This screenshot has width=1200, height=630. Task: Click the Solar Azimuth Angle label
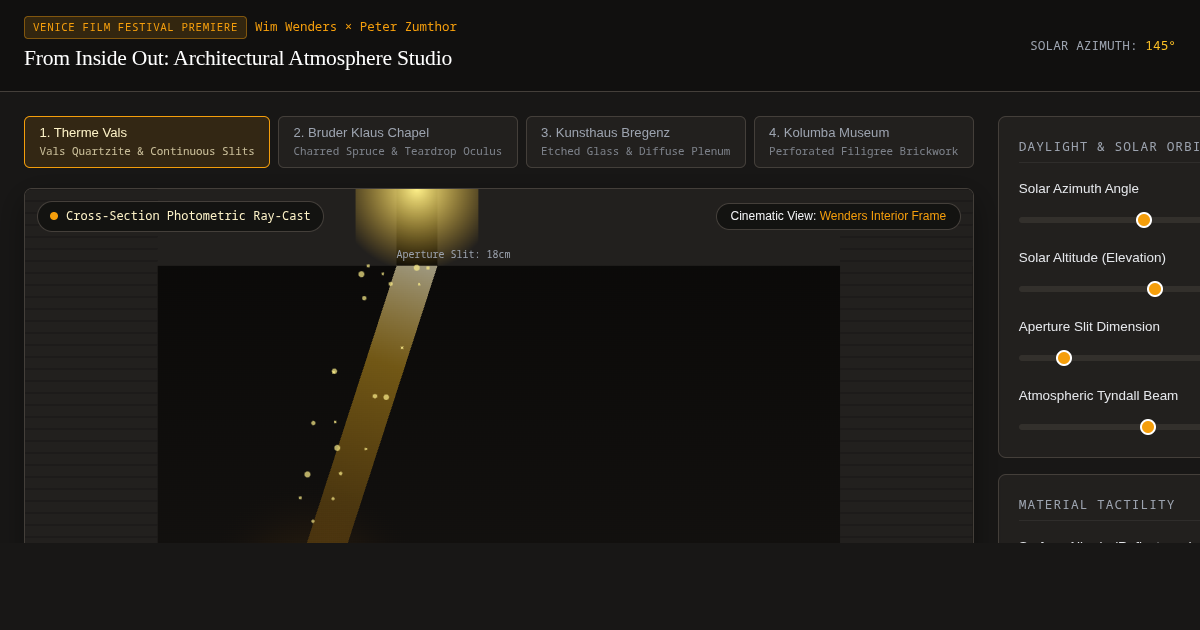(1079, 189)
